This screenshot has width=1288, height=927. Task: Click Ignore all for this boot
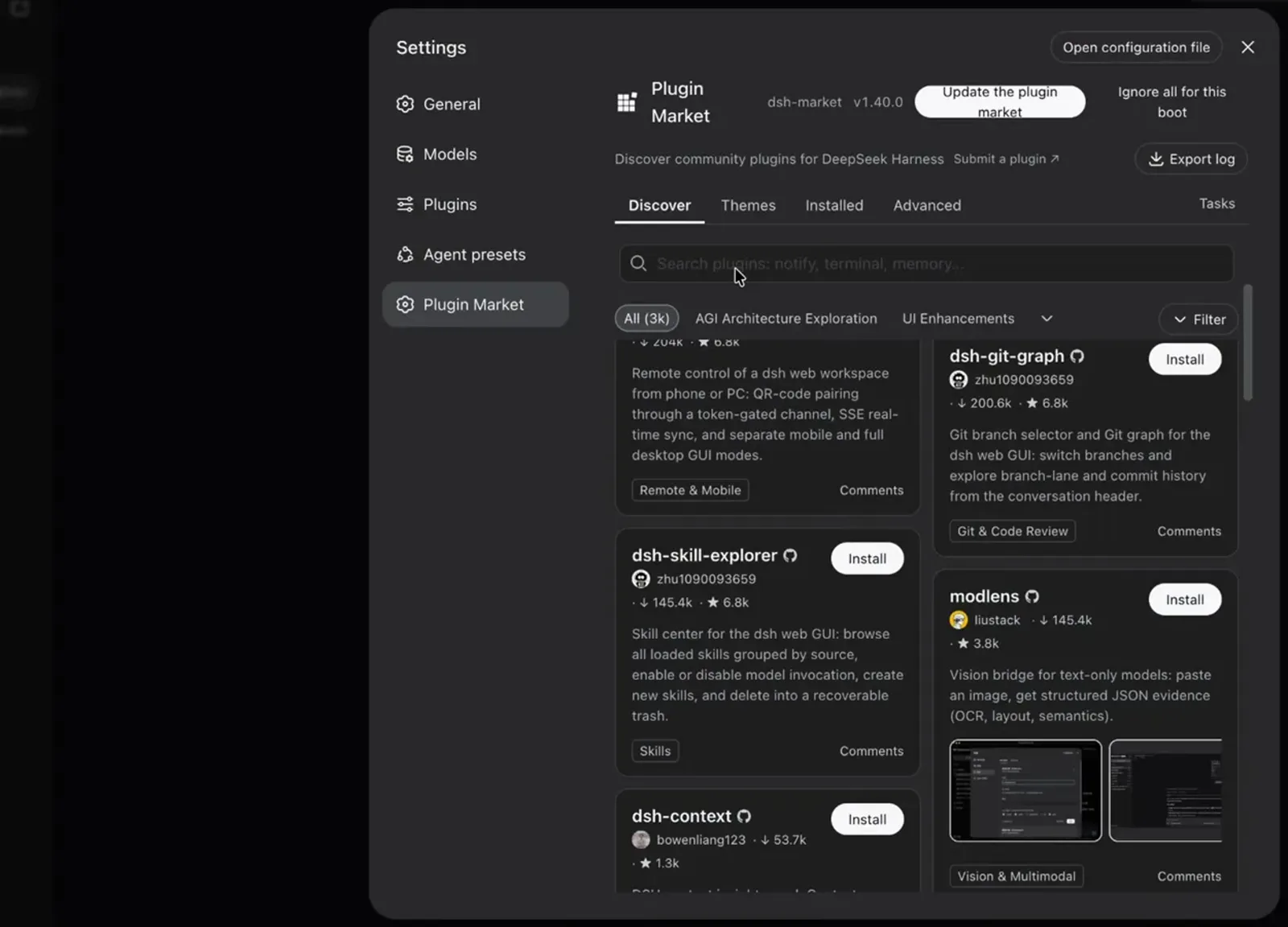pyautogui.click(x=1172, y=102)
